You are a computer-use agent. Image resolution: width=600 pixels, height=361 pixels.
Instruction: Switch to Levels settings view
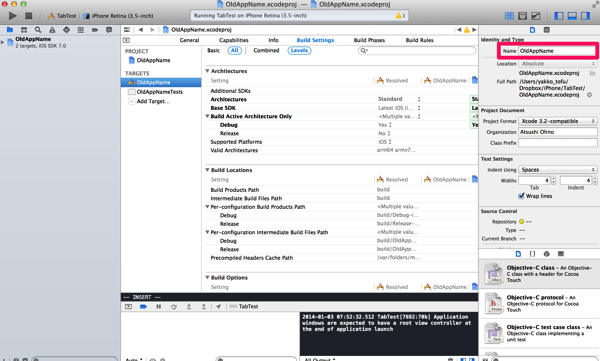(299, 51)
